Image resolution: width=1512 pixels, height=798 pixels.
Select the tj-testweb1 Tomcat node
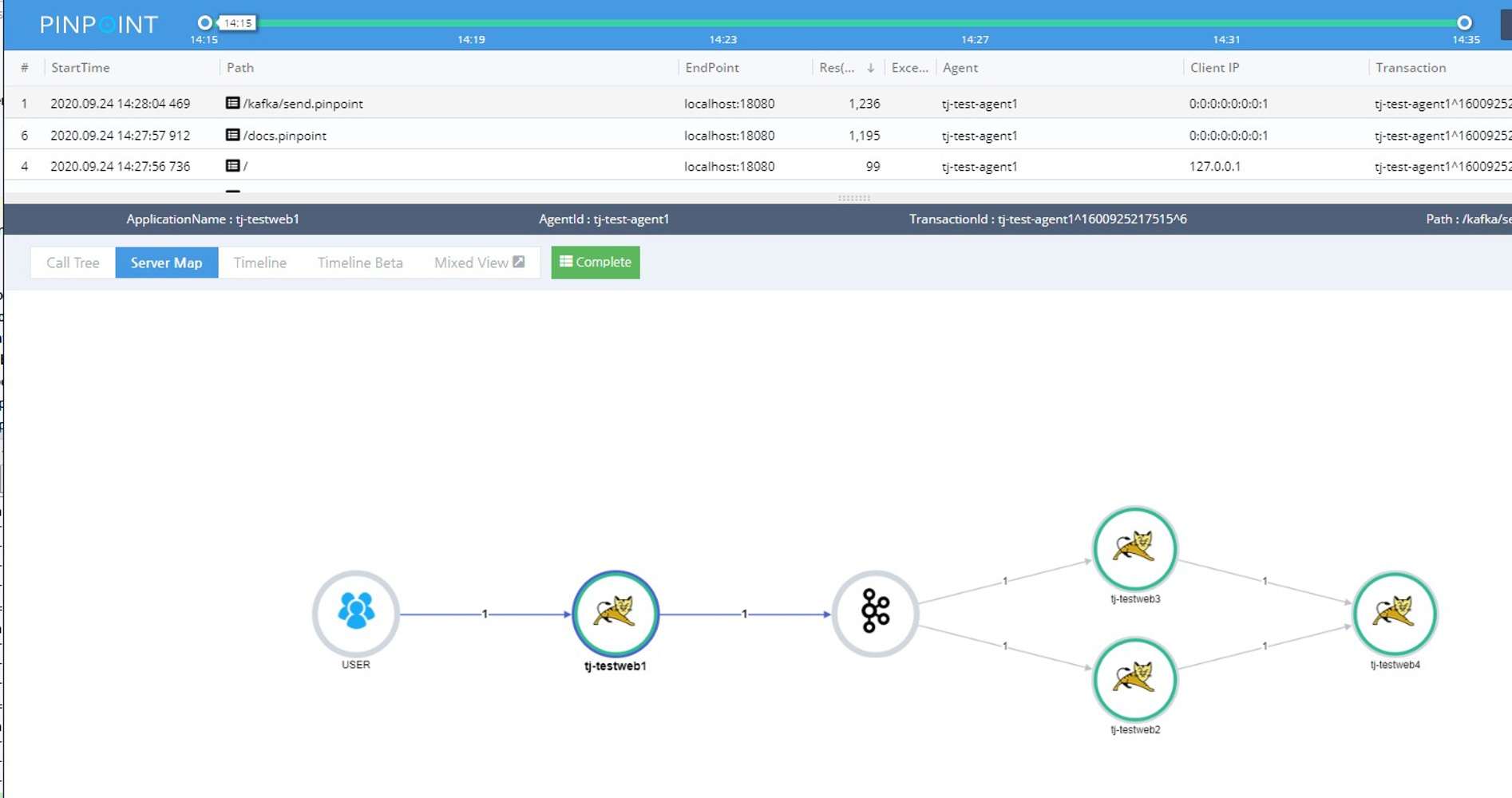(x=615, y=614)
